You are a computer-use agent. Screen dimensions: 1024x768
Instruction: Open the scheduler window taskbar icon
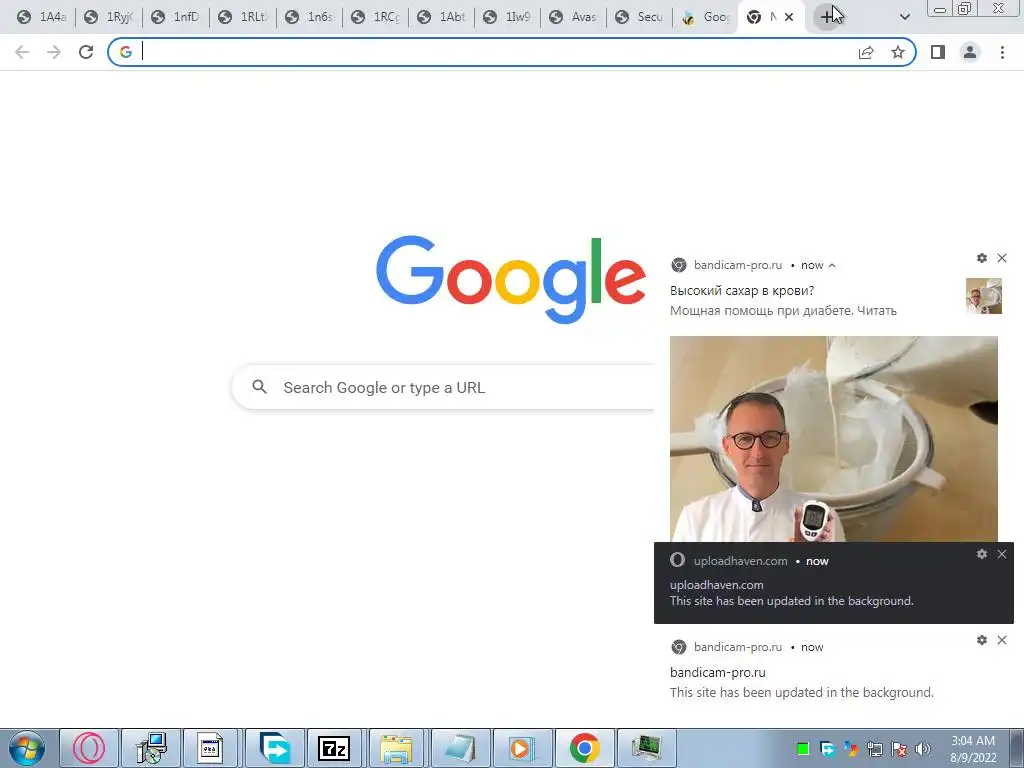tap(210, 748)
